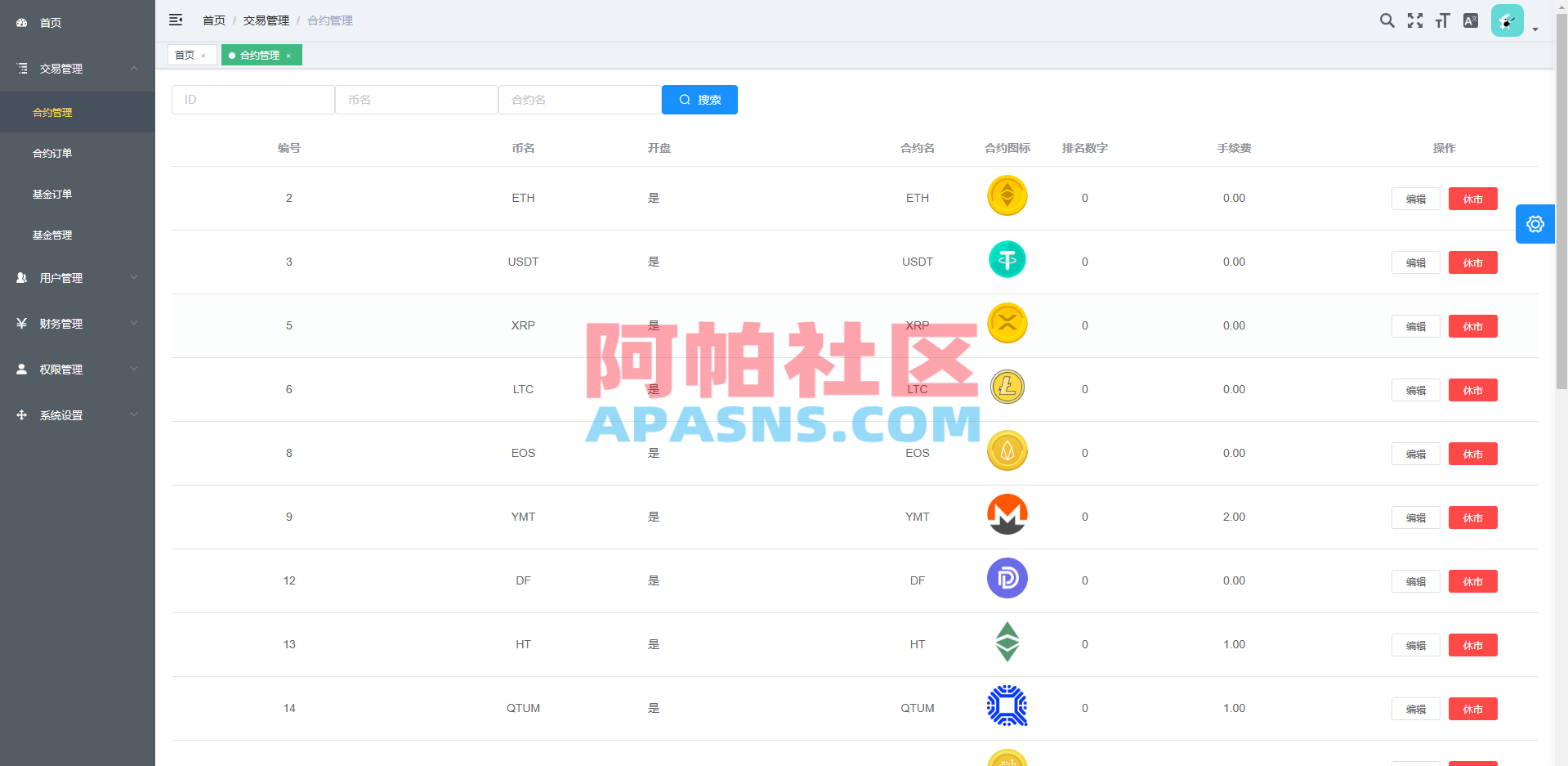Screen dimensions: 1568x766
Task: Open 基金管理 from the sidebar
Action: (x=53, y=235)
